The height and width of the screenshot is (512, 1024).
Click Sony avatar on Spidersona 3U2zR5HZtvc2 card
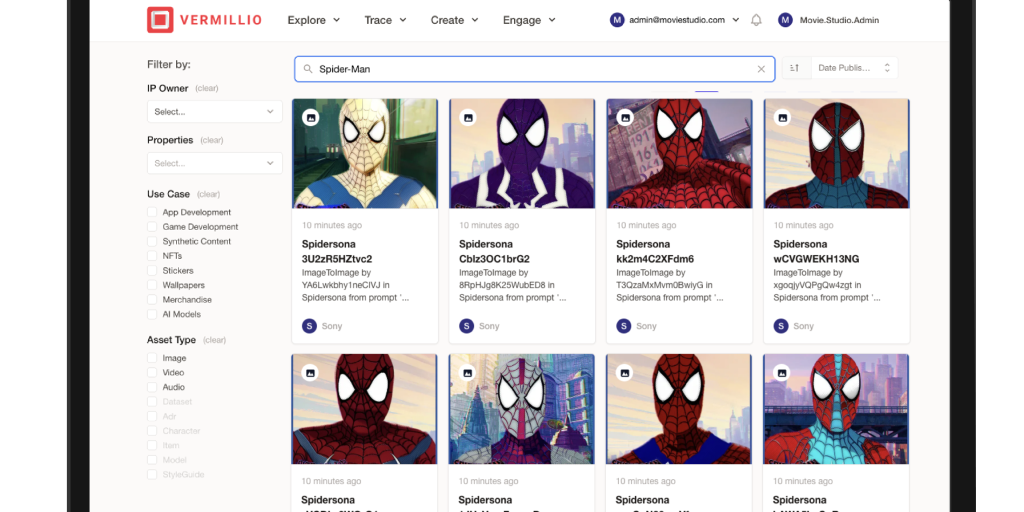tap(309, 326)
